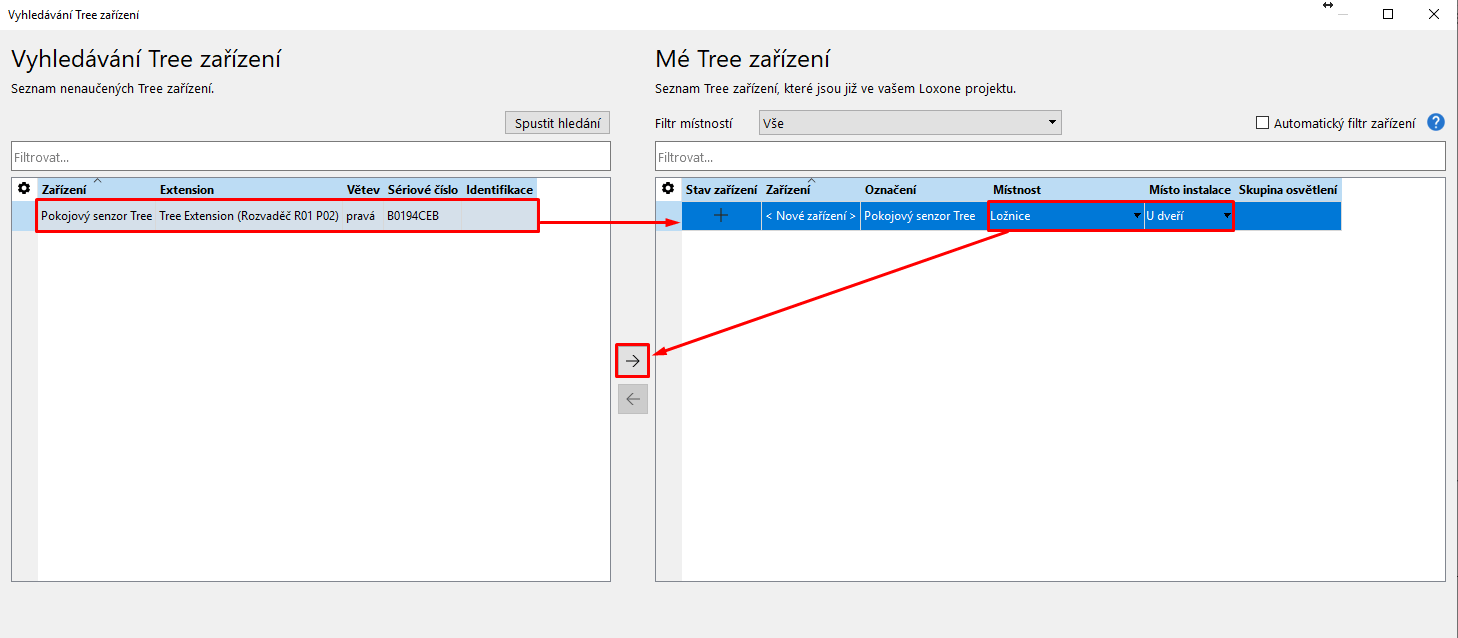Click the Spustit hledání button

click(x=557, y=123)
